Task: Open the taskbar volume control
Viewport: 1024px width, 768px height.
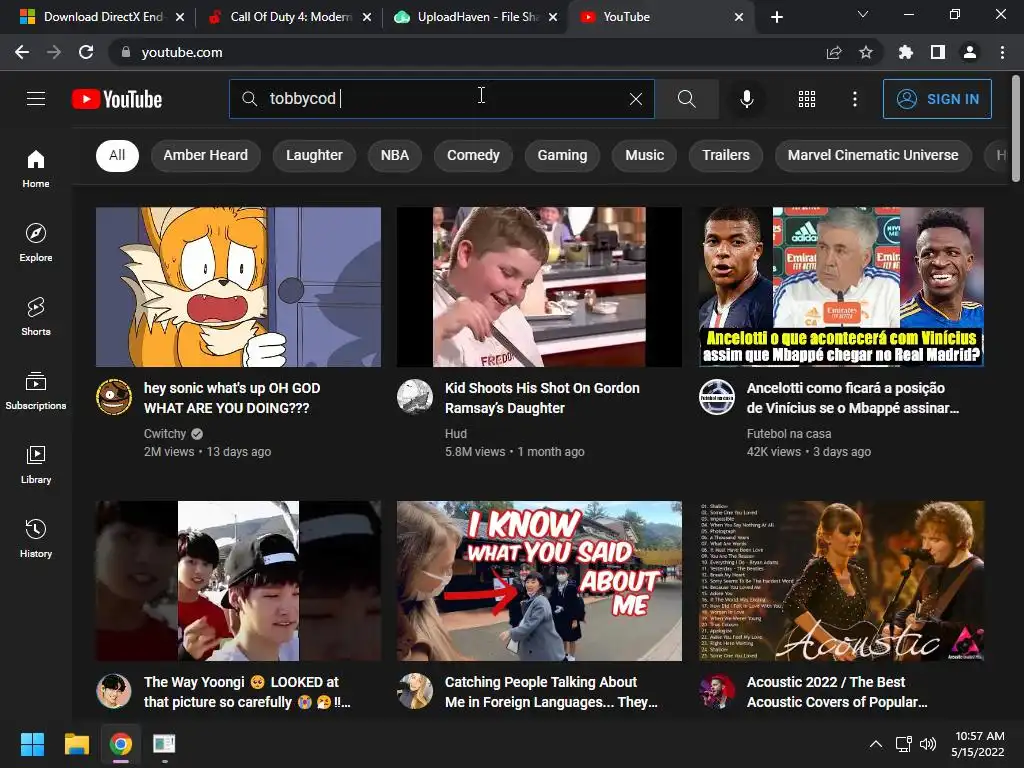Action: point(928,744)
